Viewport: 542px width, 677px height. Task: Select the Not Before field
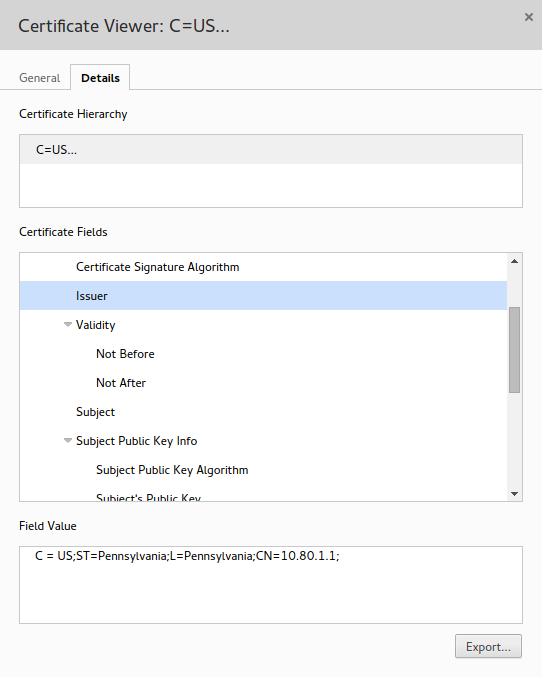pyautogui.click(x=263, y=354)
